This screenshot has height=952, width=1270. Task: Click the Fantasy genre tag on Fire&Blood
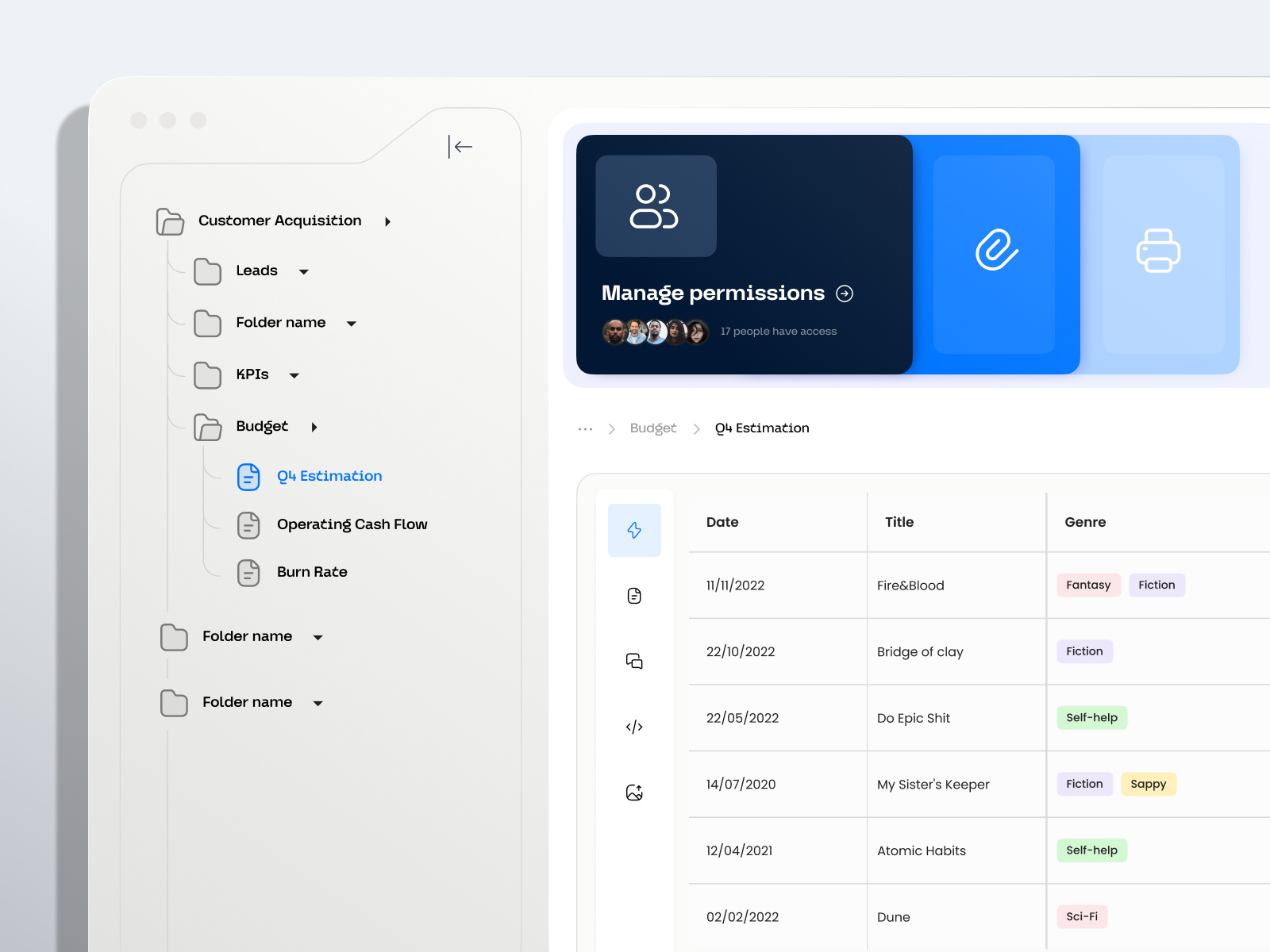[1088, 585]
